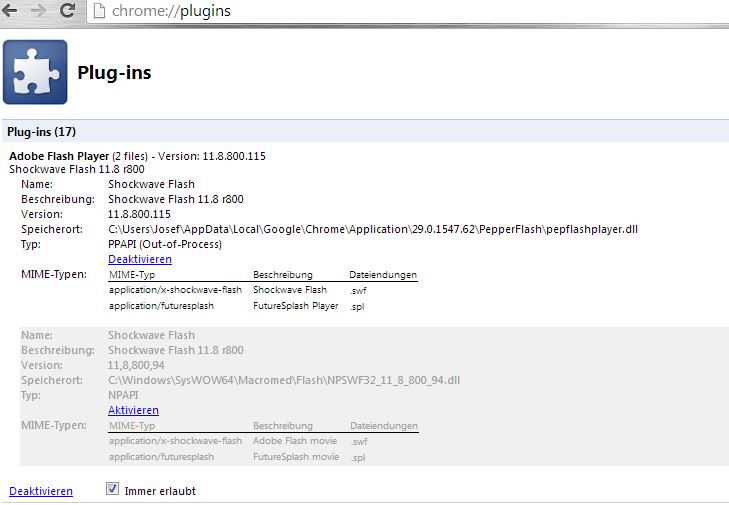Click the Immer erlaubt label text

tap(160, 491)
